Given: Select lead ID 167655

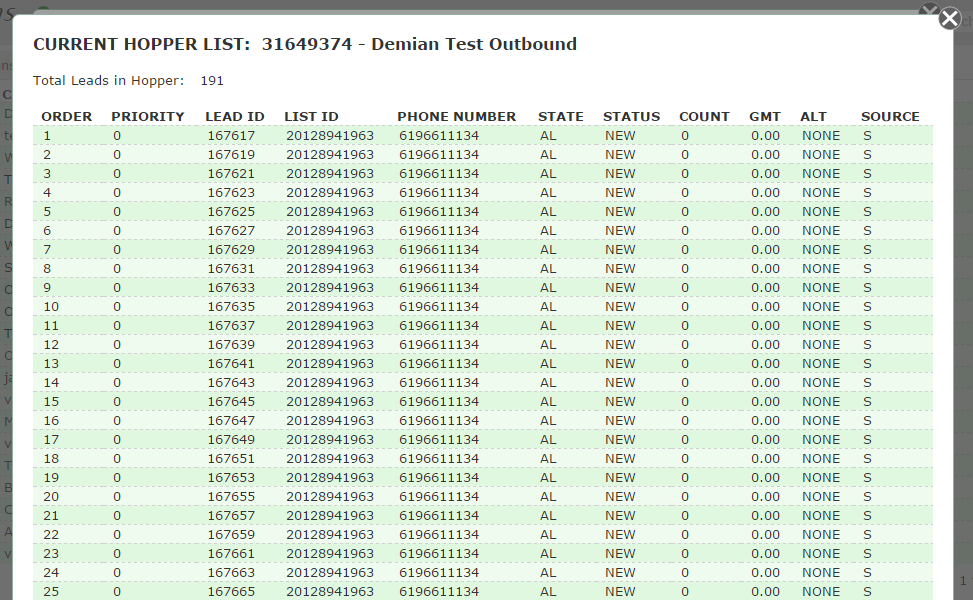Looking at the screenshot, I should point(231,496).
